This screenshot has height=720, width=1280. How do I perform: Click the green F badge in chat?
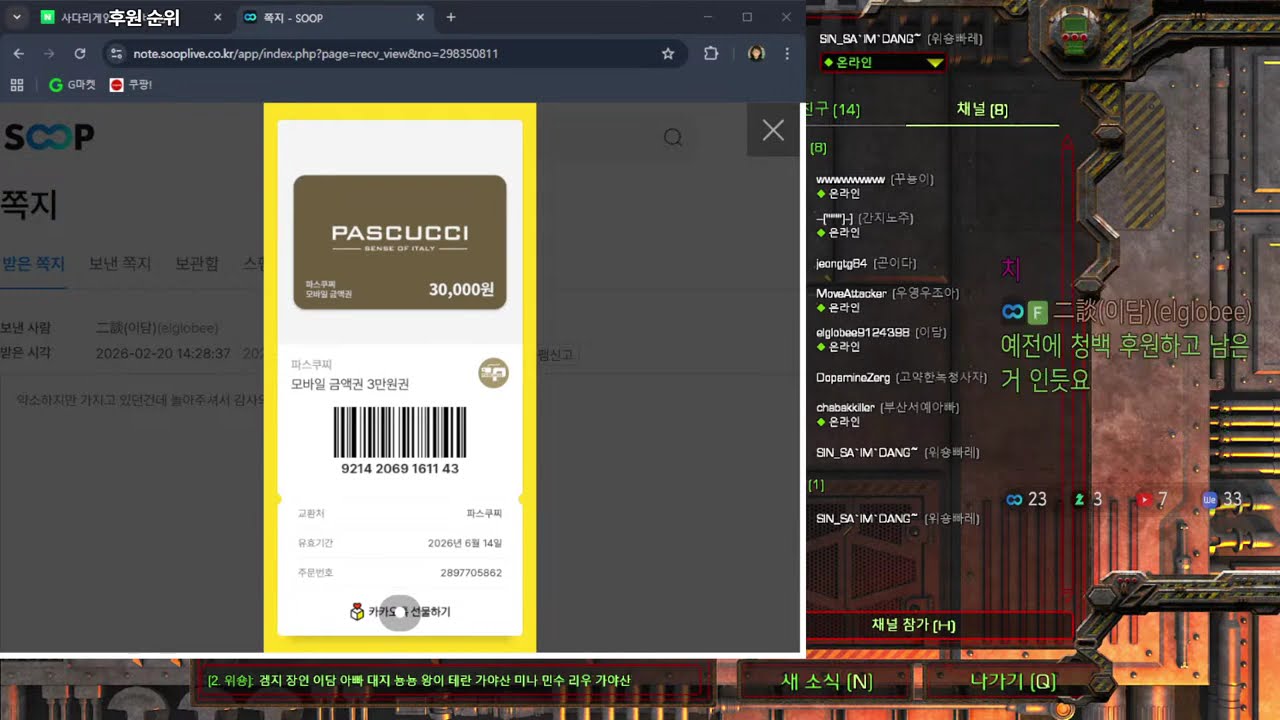tap(1038, 313)
